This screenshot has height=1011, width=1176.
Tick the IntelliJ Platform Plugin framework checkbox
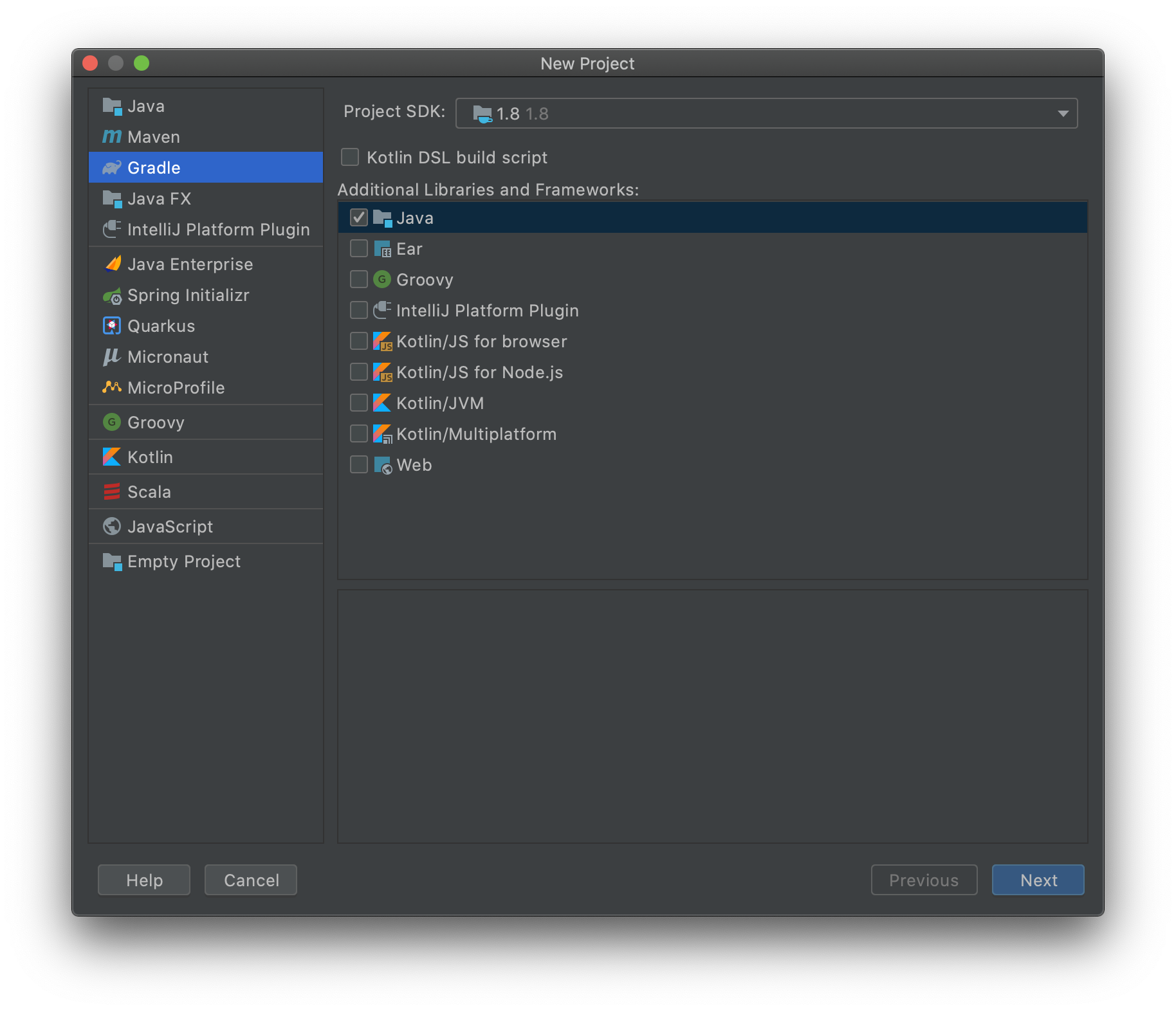tap(359, 310)
